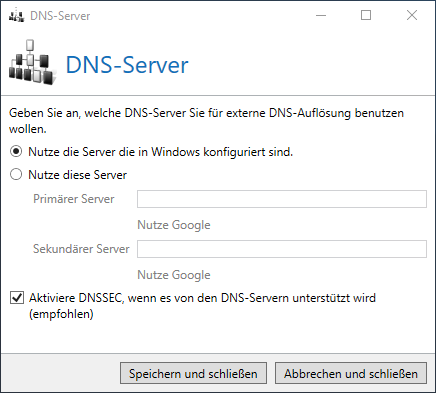Click 'Speichern und schließen' button
436x393 pixels.
coord(193,373)
